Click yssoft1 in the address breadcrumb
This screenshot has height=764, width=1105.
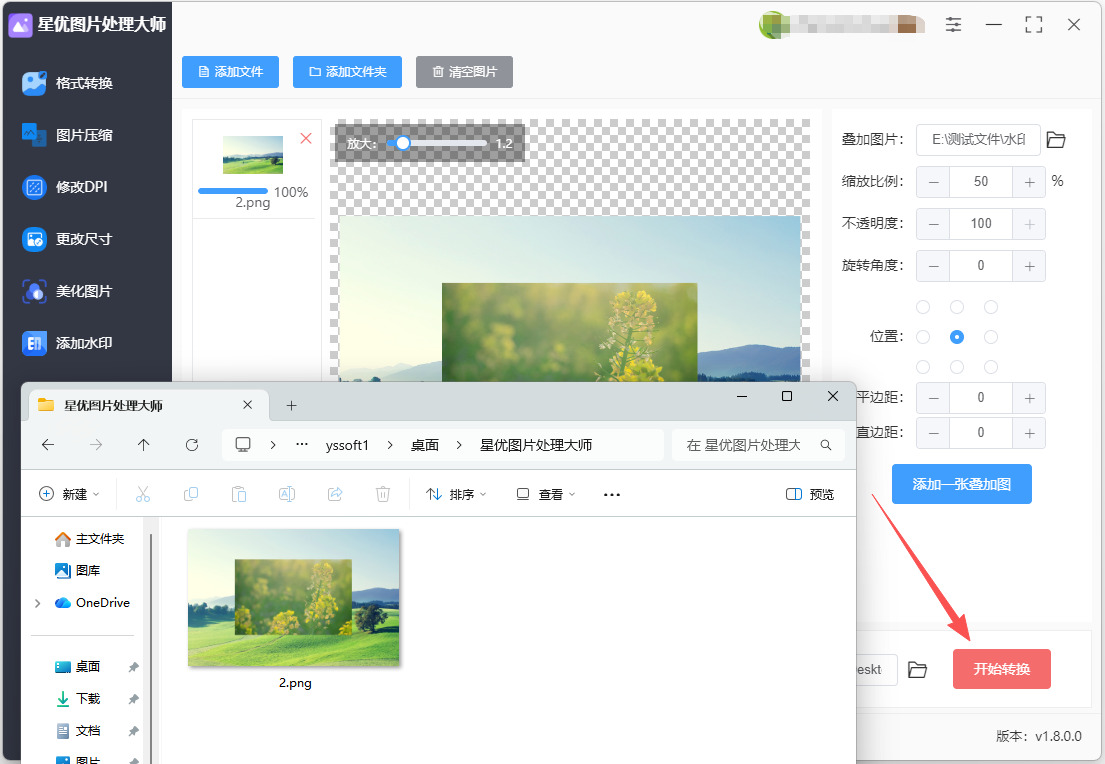point(347,445)
